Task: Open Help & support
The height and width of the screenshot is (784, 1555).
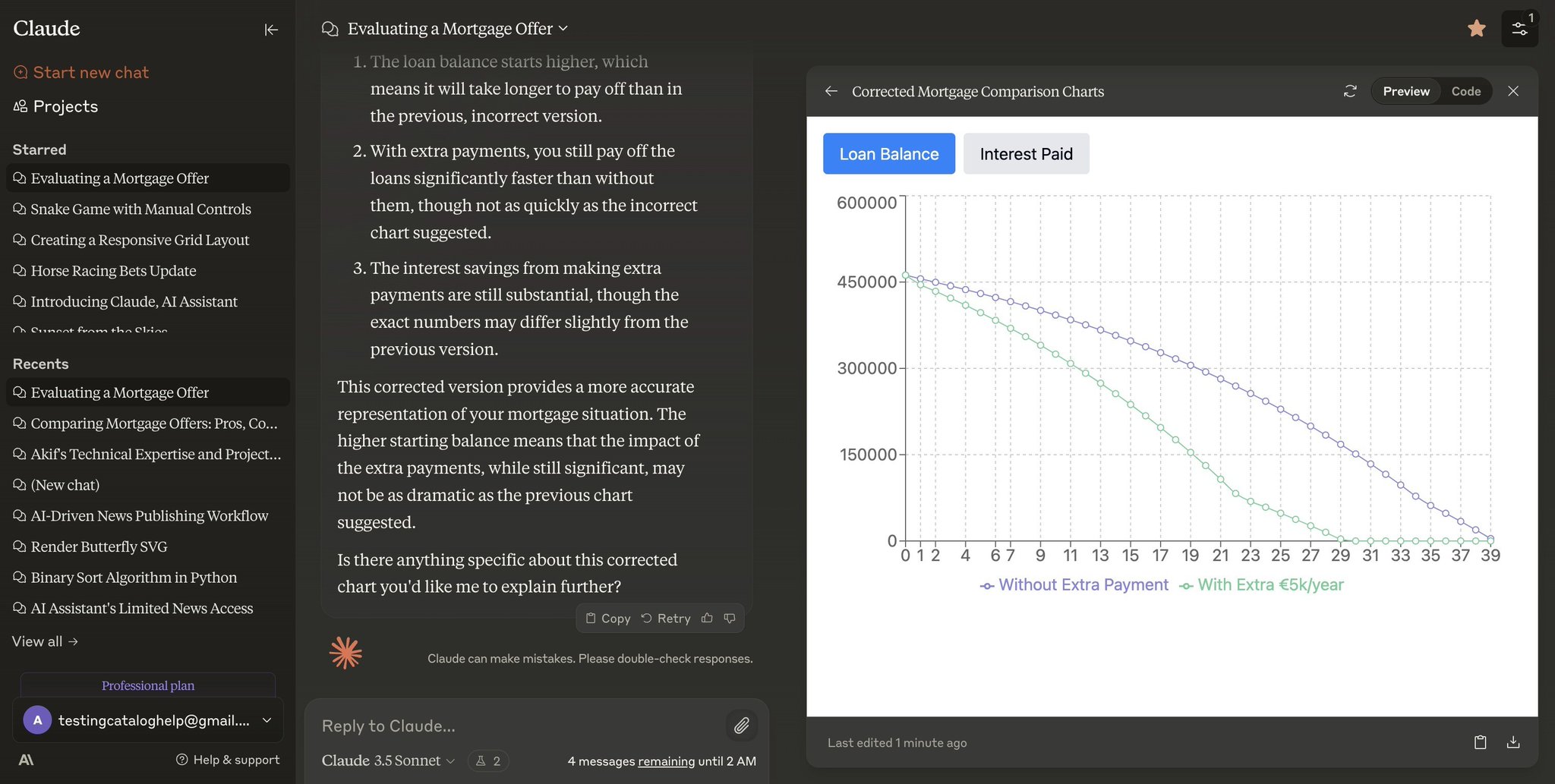Action: pos(228,760)
